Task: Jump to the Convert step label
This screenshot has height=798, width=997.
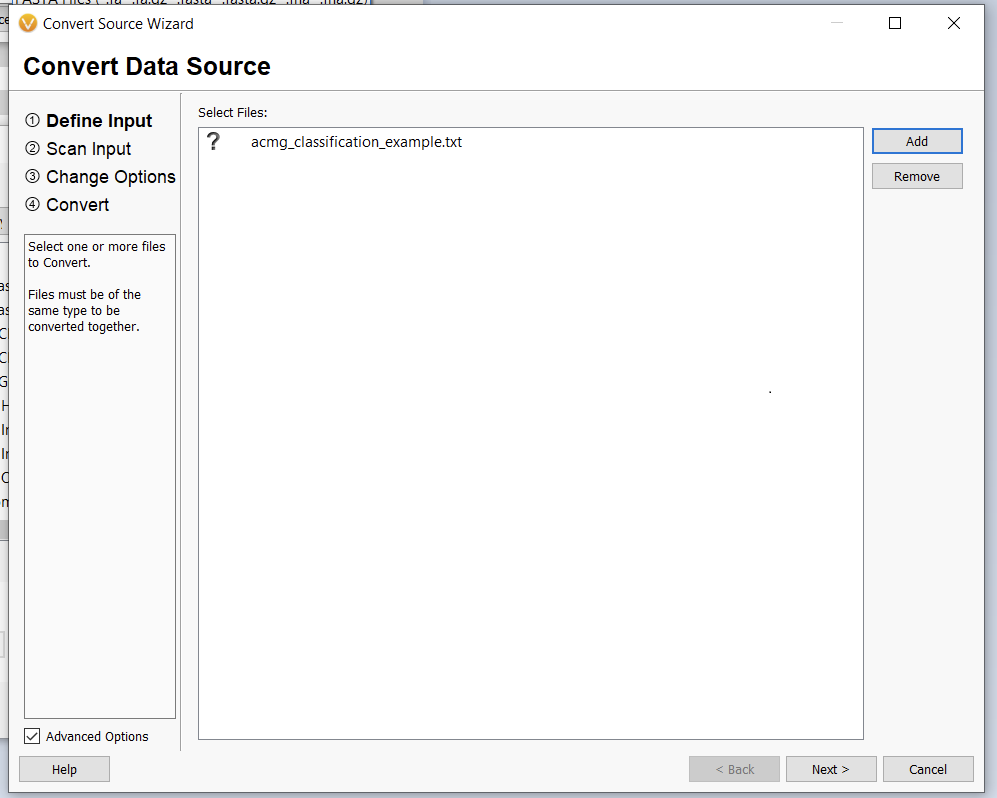Action: coord(78,205)
